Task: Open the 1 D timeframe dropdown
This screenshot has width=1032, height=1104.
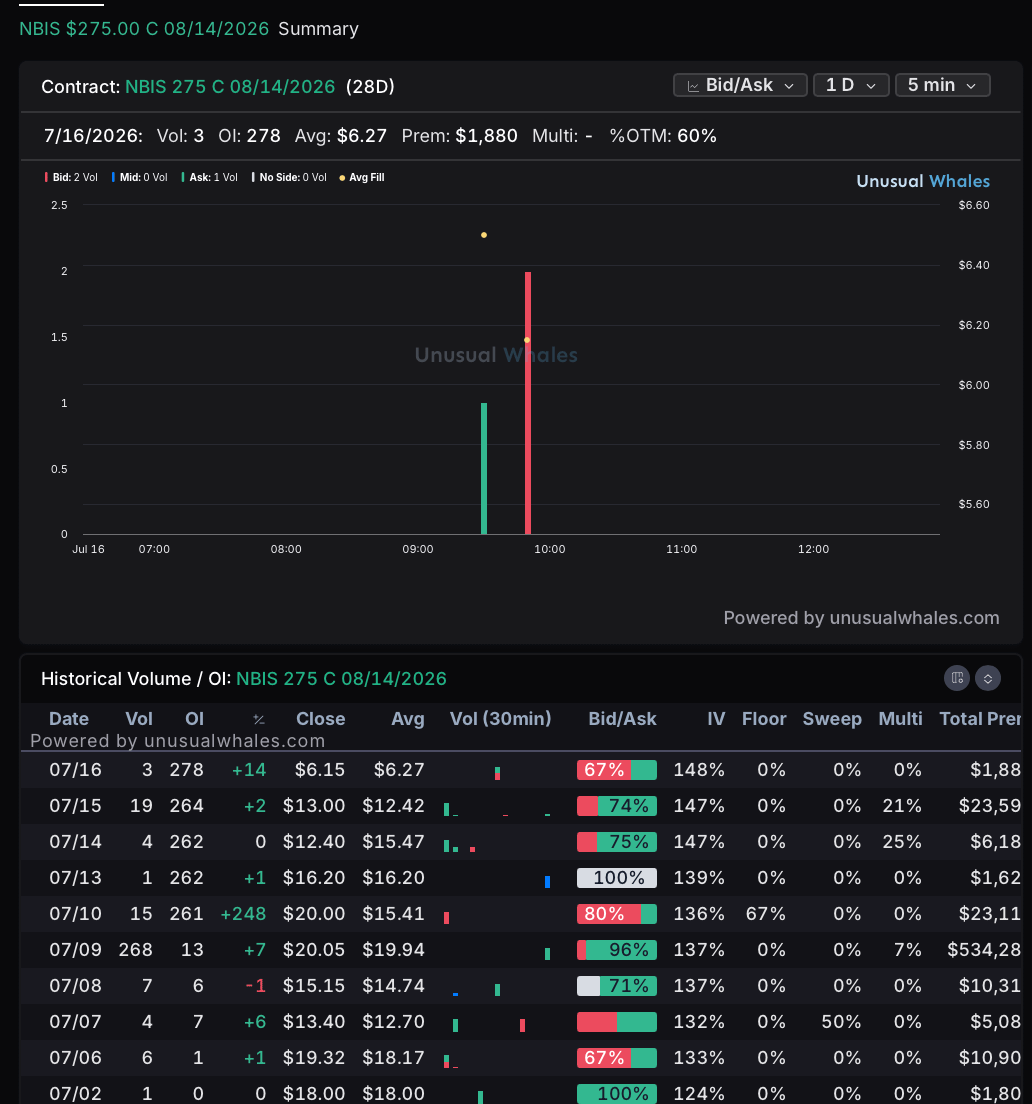Action: click(851, 85)
